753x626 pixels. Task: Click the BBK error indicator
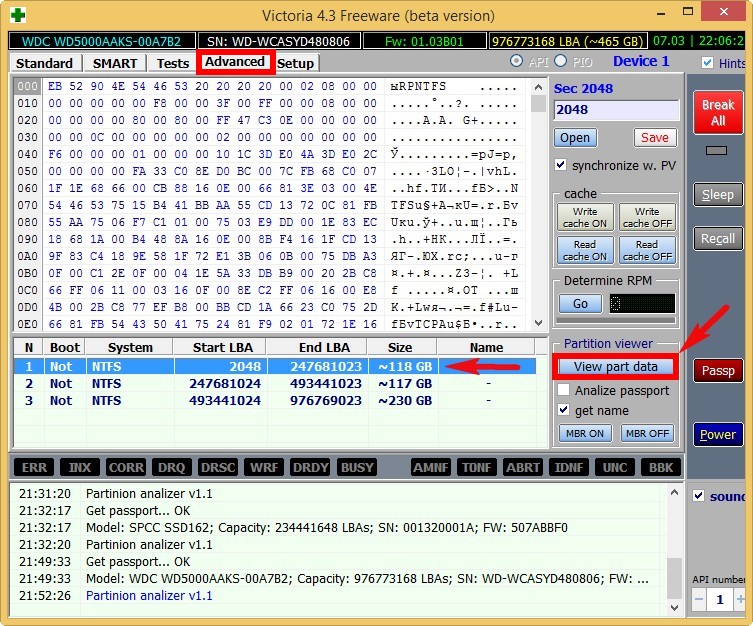pos(661,467)
